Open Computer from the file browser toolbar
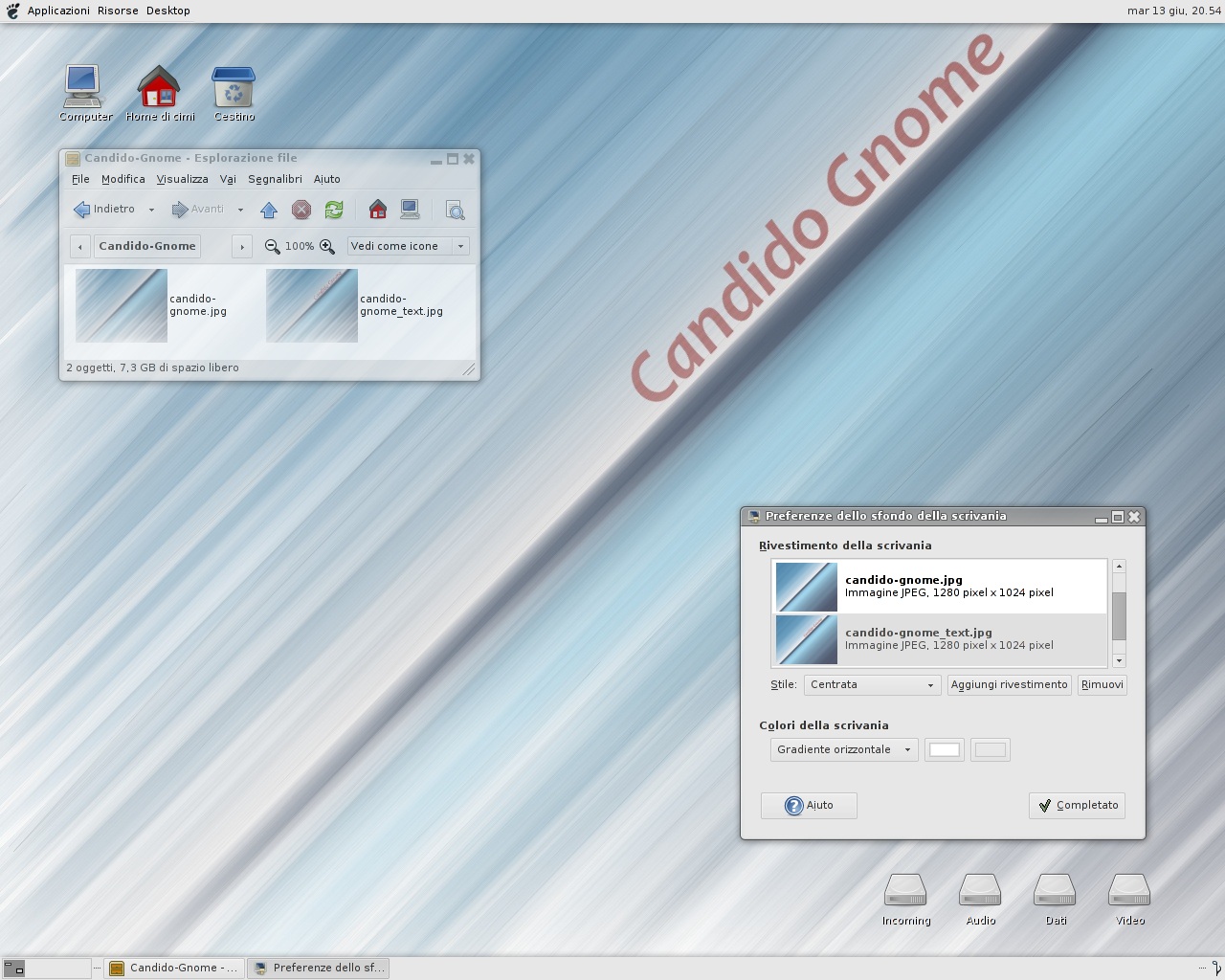 pyautogui.click(x=411, y=210)
